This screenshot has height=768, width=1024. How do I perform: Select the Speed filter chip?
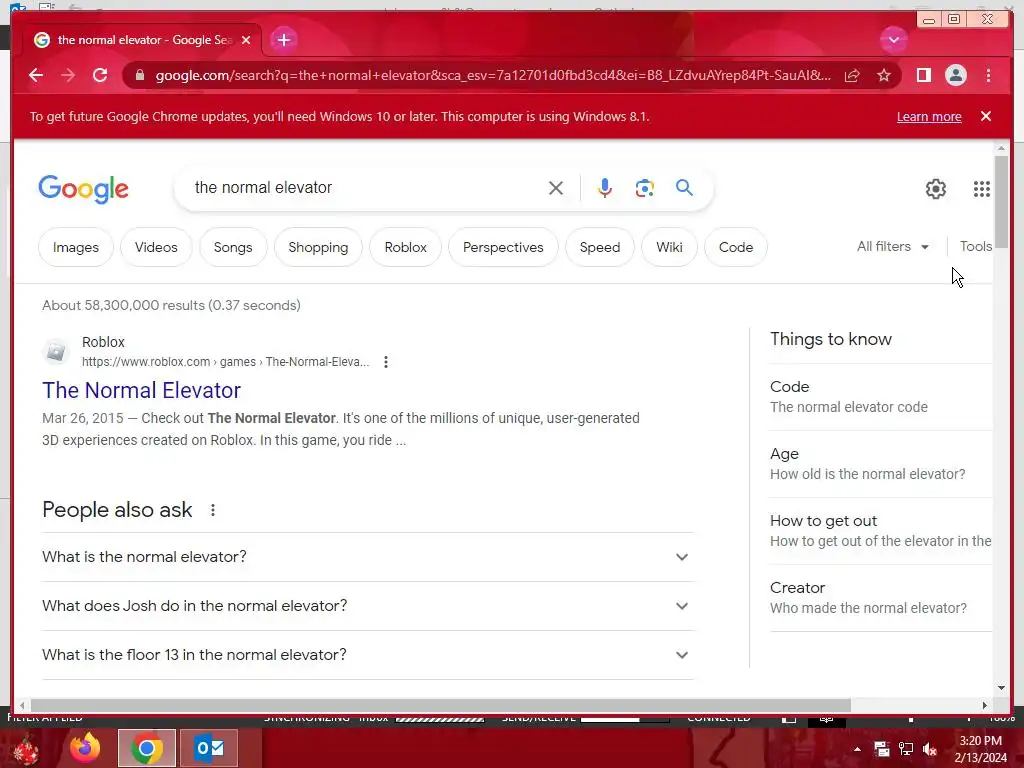(x=600, y=247)
